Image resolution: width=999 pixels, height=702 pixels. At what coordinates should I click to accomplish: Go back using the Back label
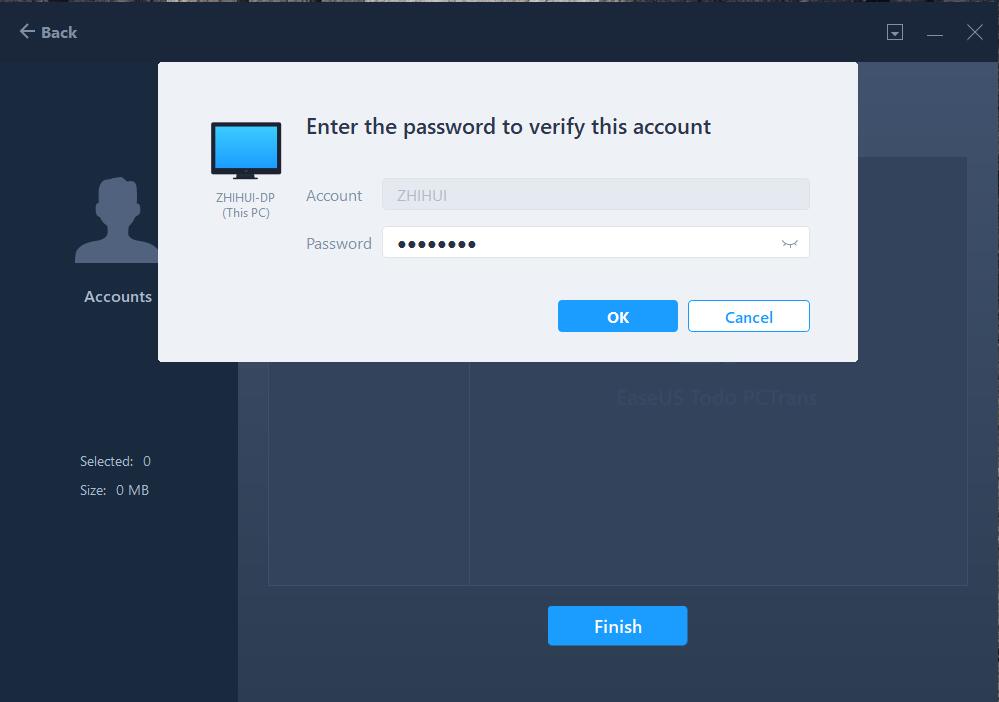pyautogui.click(x=59, y=32)
